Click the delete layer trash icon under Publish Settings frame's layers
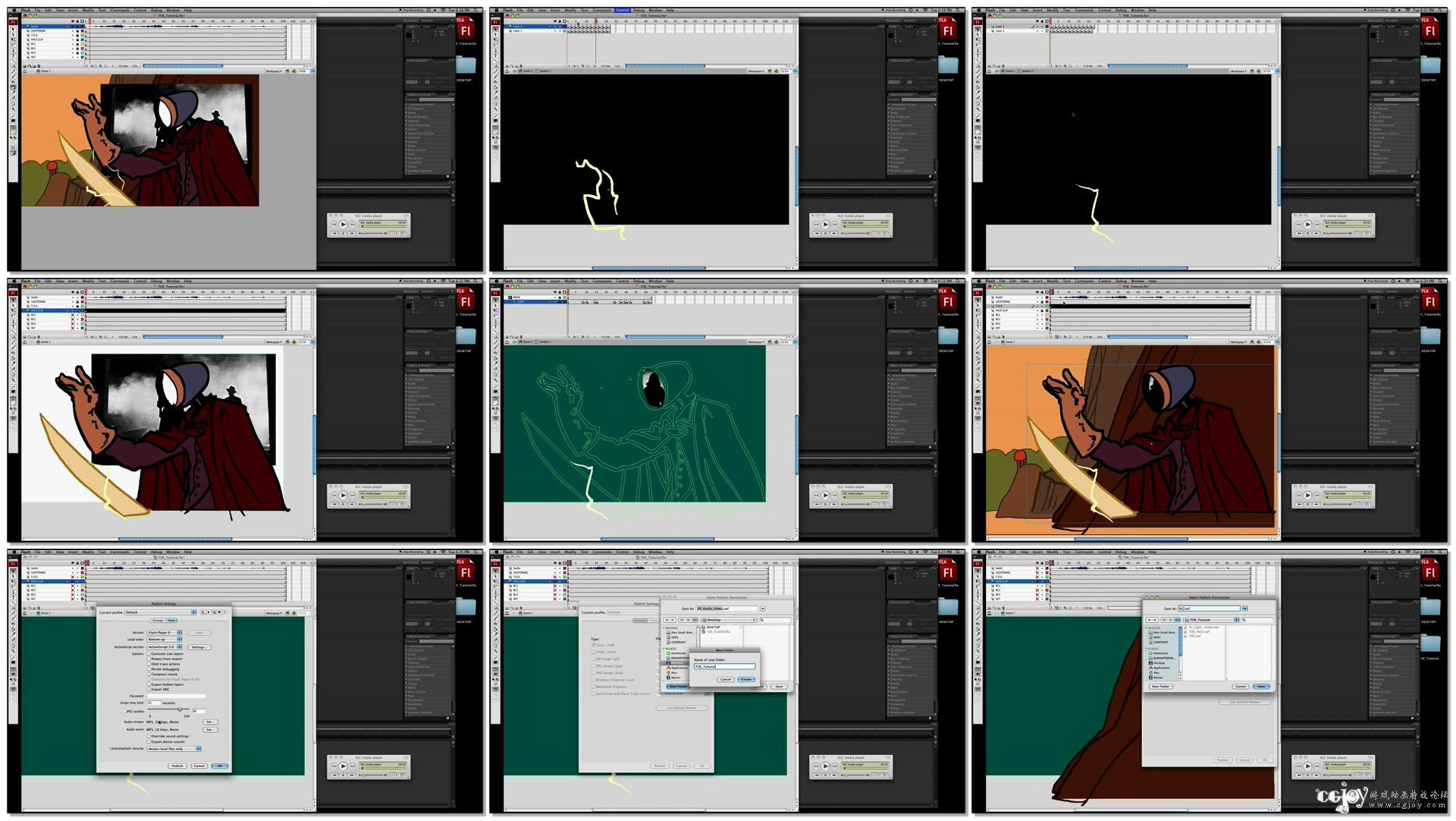Image resolution: width=1456 pixels, height=821 pixels. pos(39,608)
